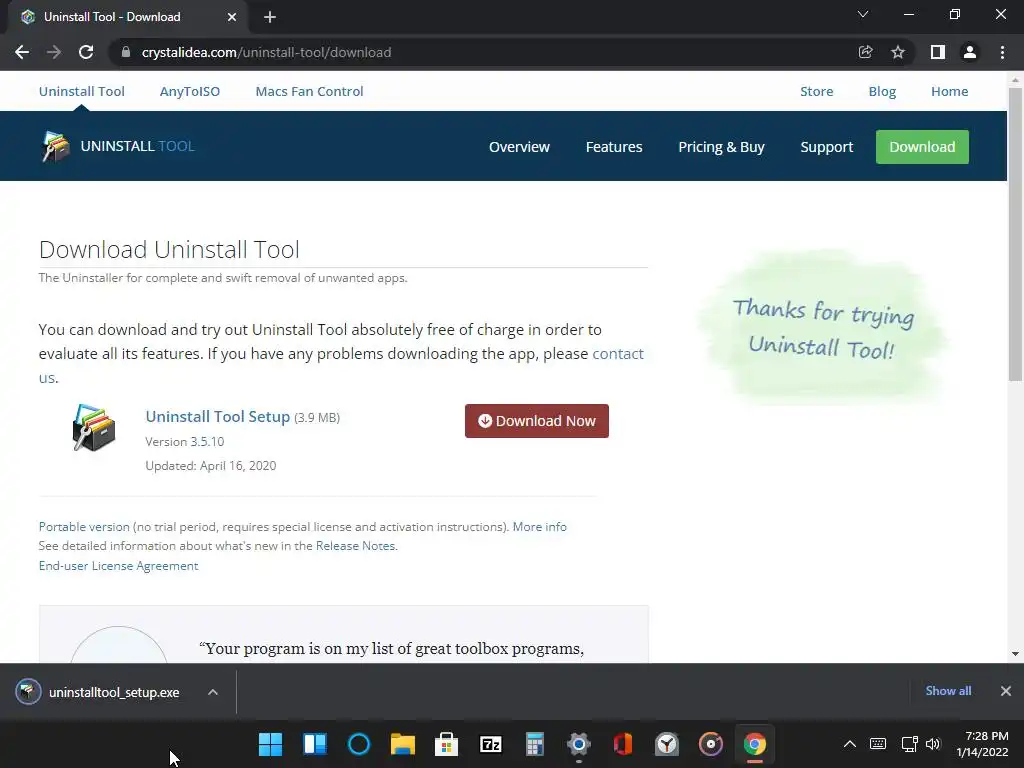1024x768 pixels.
Task: Go to the Home page
Action: (950, 91)
